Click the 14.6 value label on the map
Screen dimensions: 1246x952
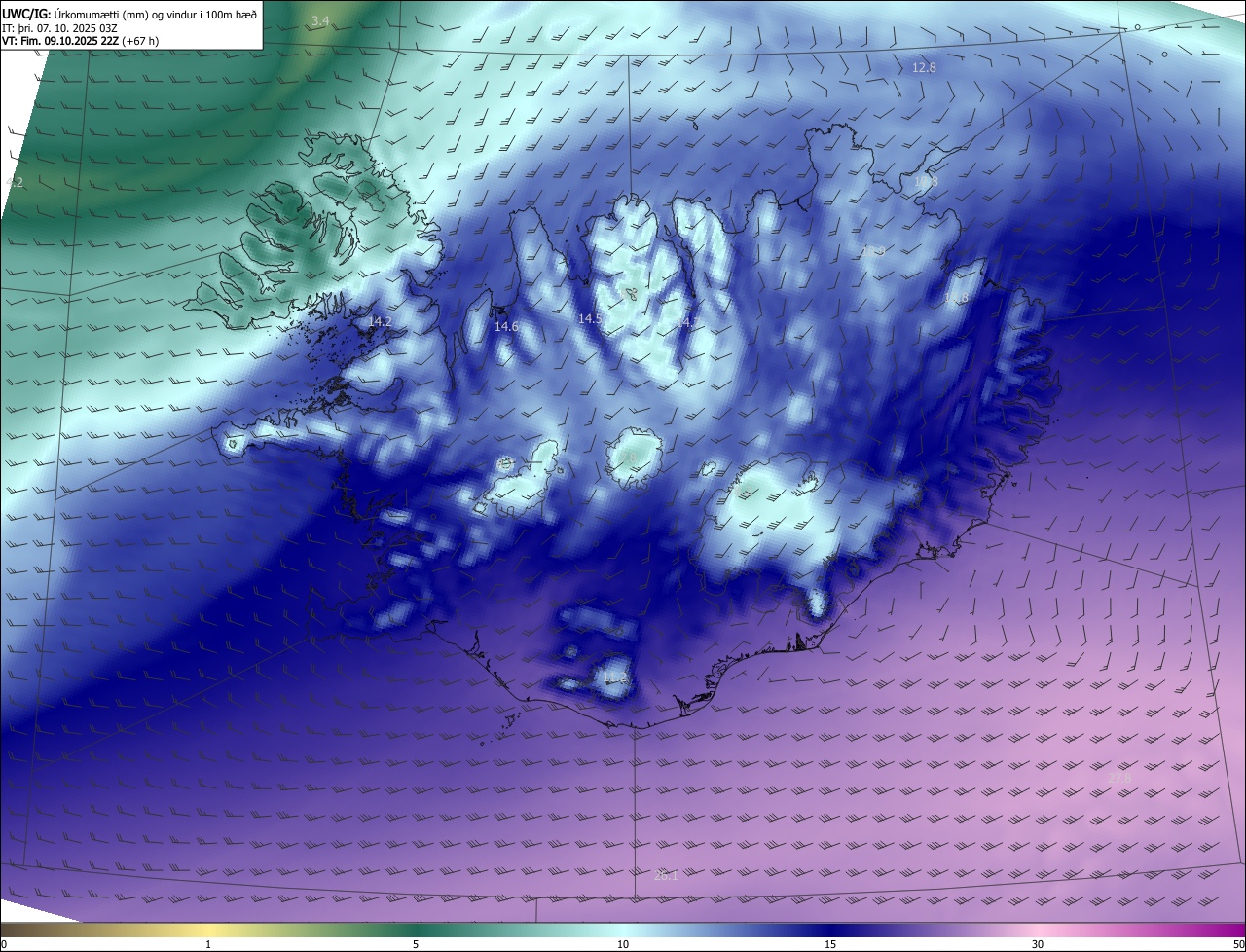(506, 327)
